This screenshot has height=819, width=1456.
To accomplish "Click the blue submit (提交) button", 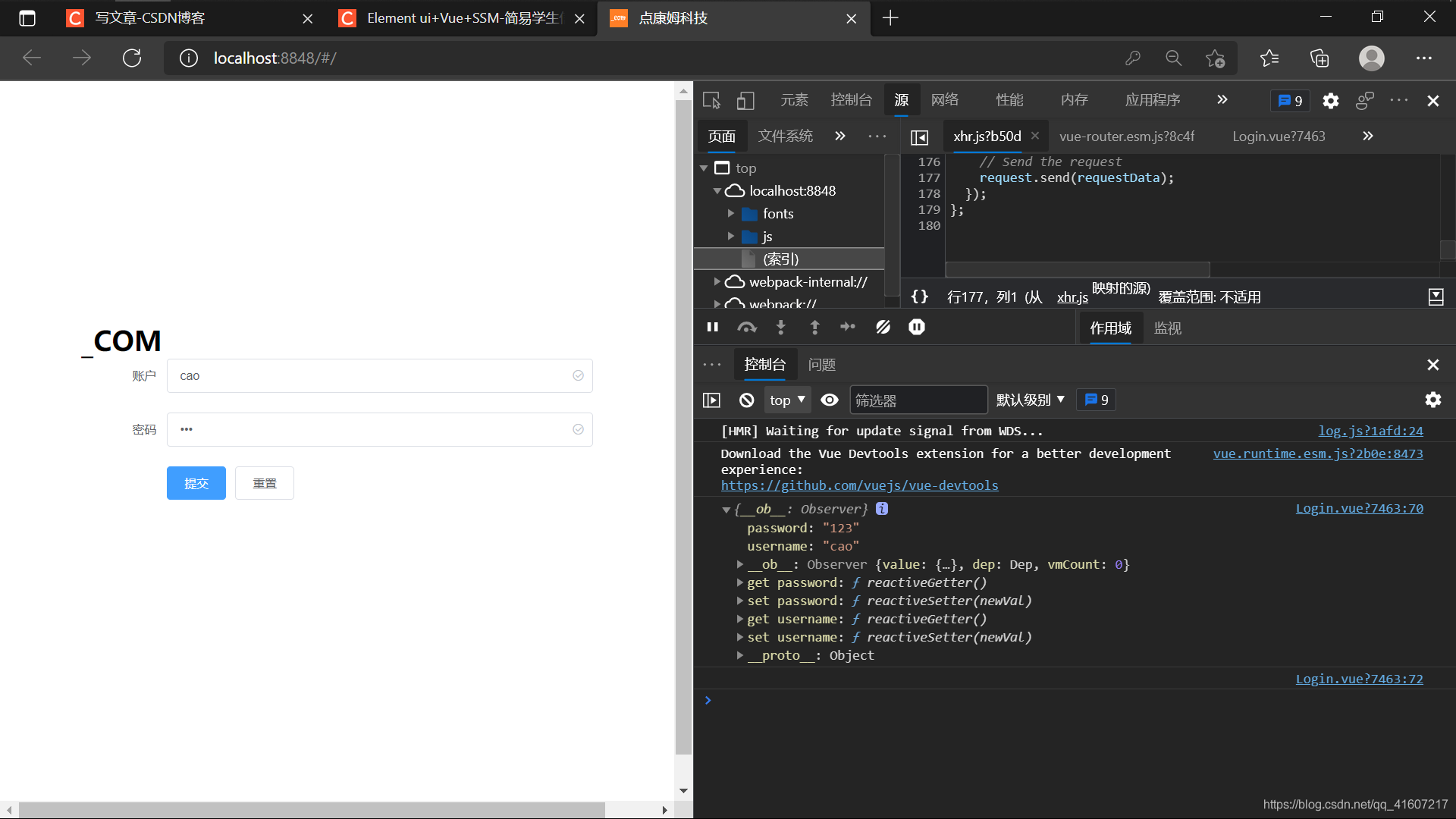I will 196,483.
